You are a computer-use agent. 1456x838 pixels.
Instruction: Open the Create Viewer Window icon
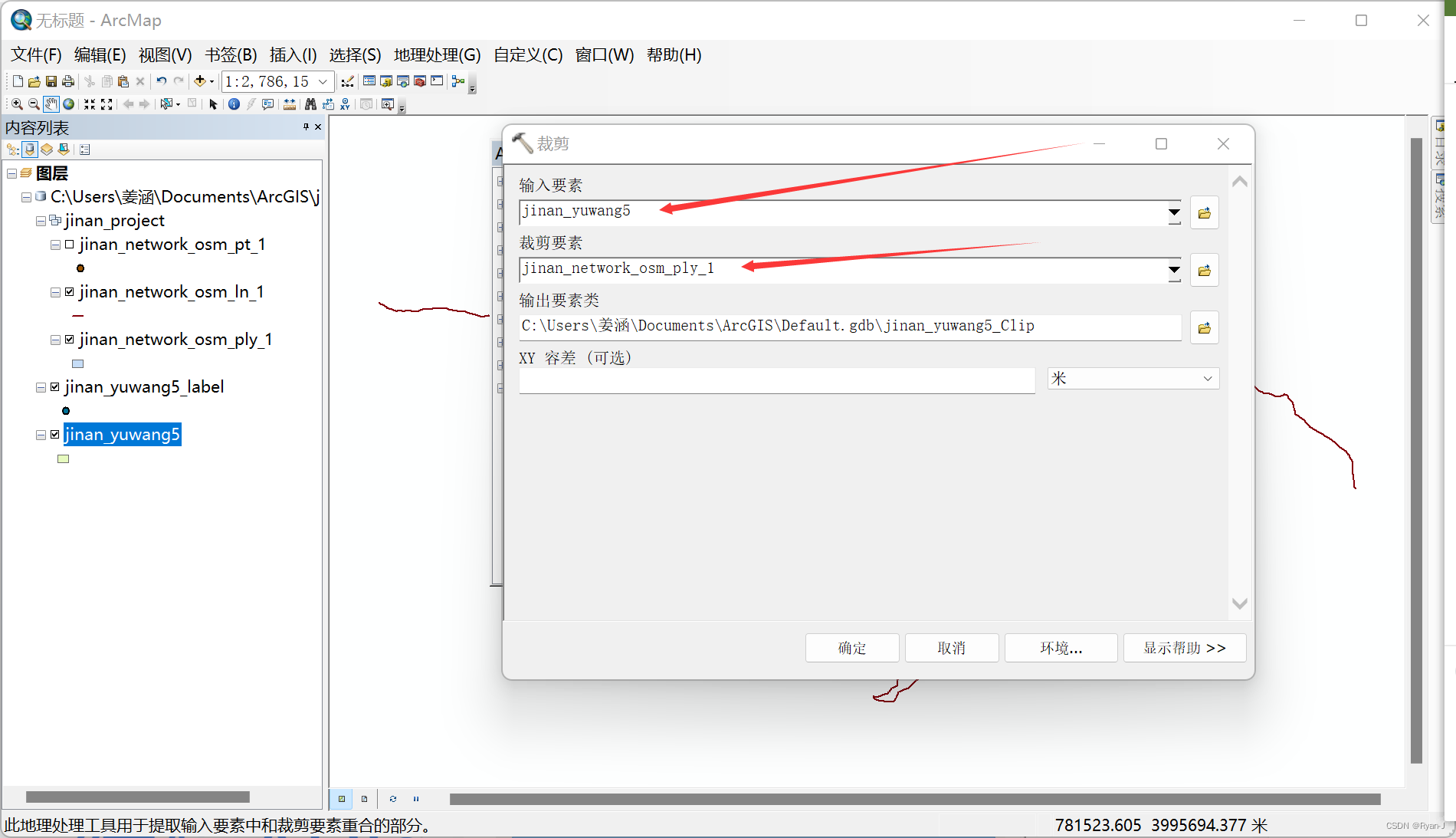[388, 104]
